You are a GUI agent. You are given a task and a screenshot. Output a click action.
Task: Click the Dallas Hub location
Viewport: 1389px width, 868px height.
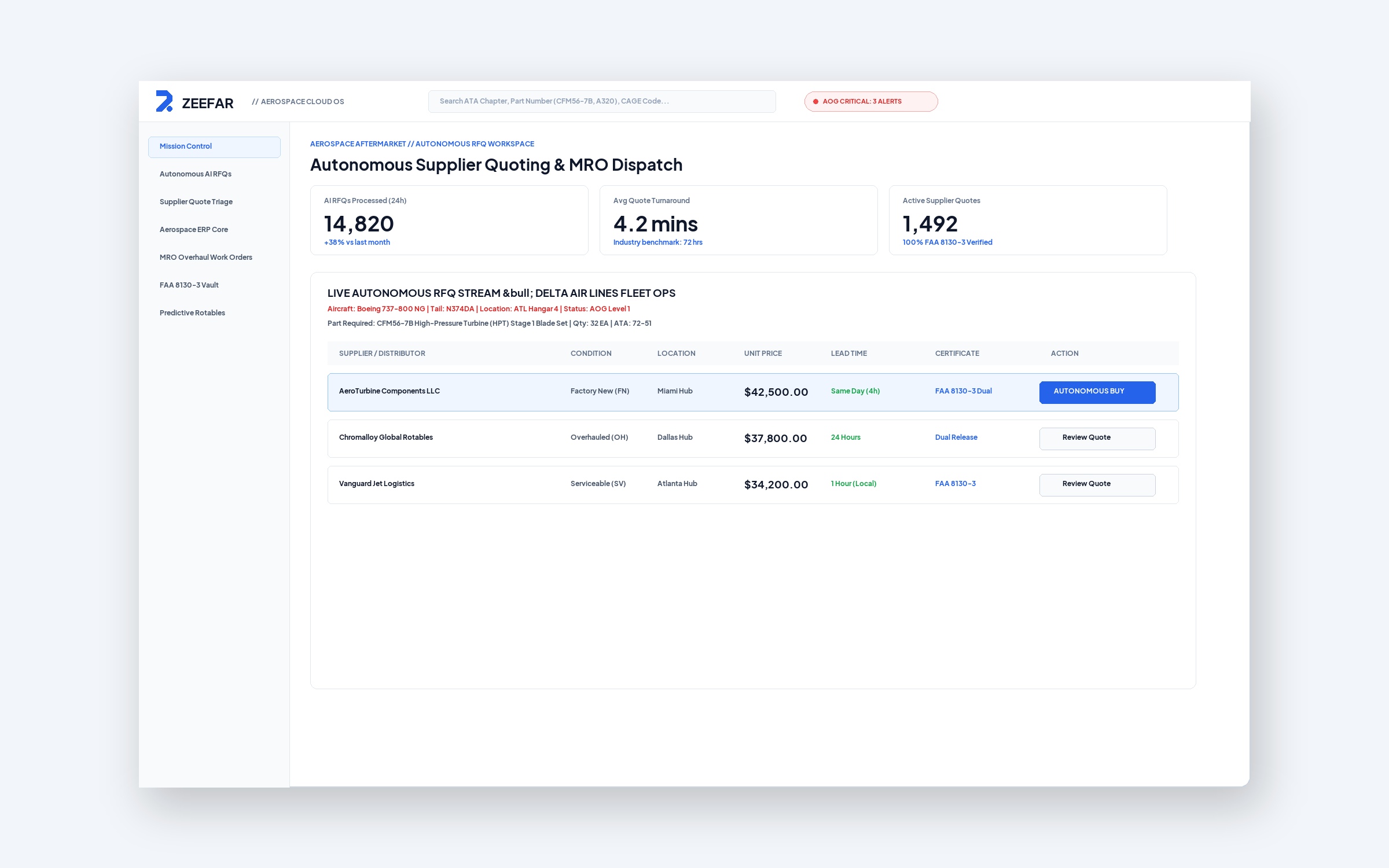(x=675, y=437)
